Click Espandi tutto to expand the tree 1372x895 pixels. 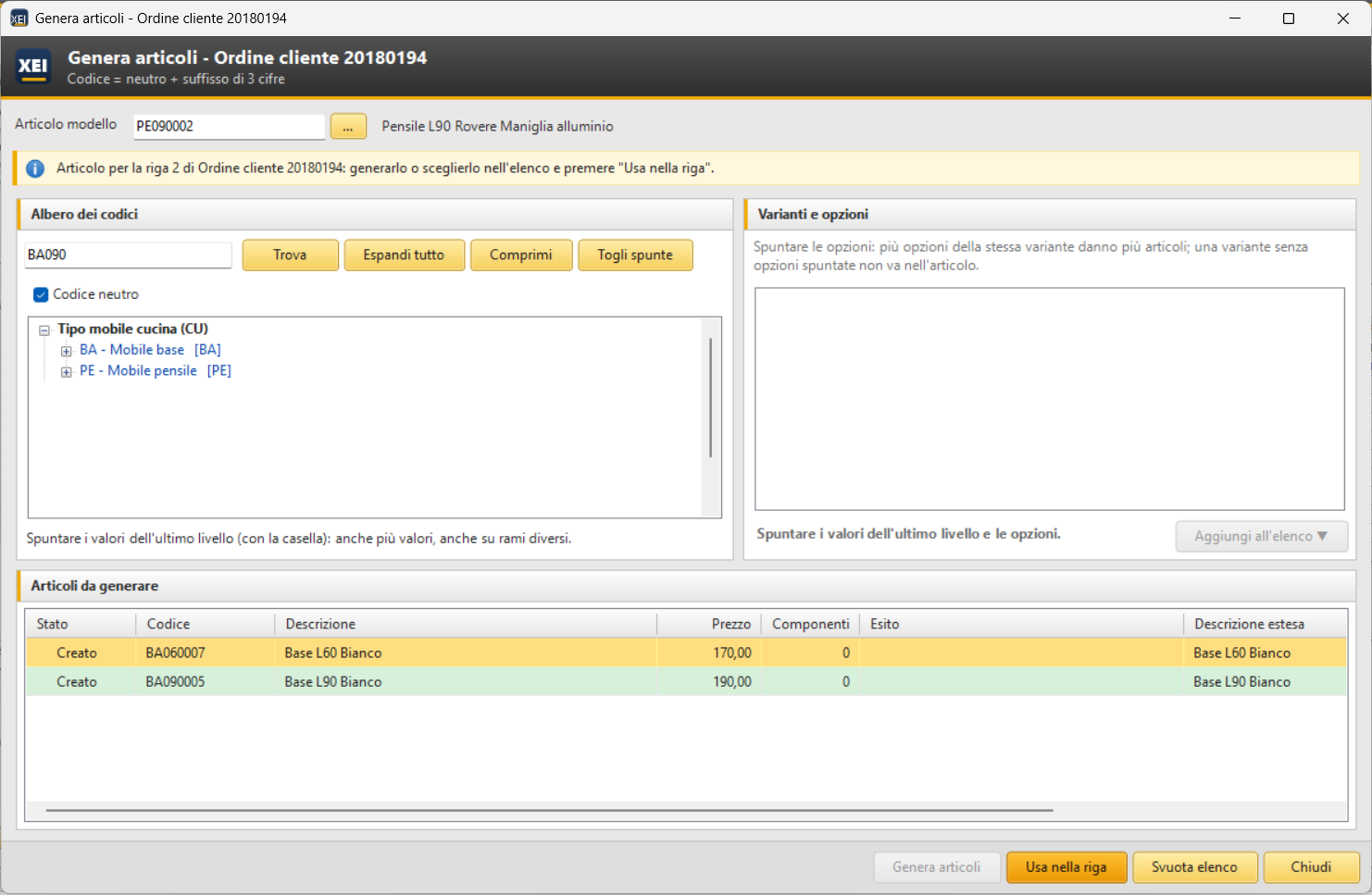click(x=404, y=255)
